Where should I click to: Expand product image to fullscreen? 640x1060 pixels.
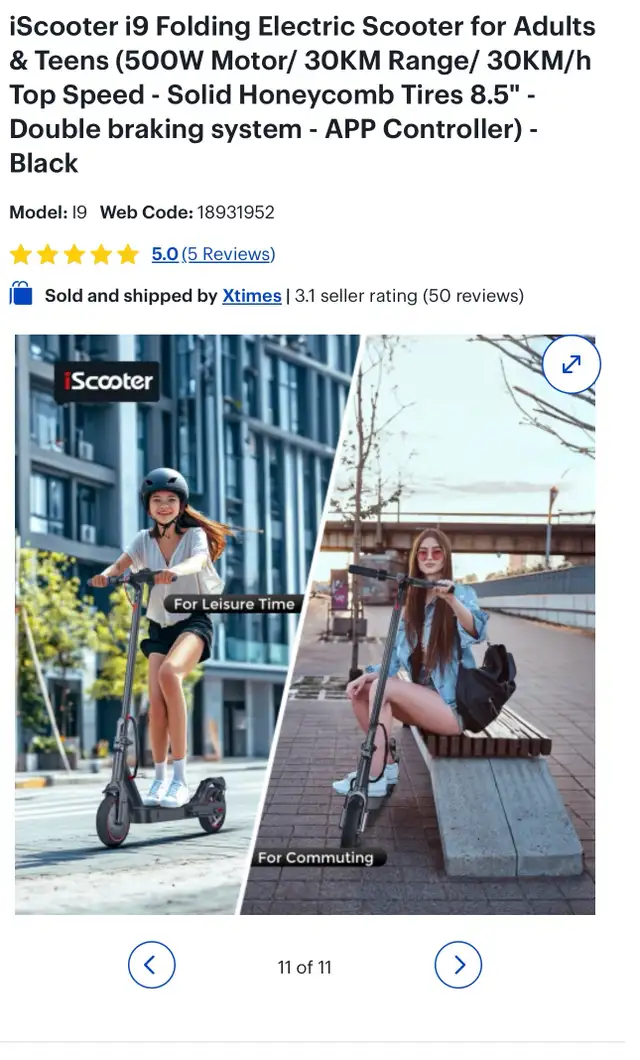point(571,364)
